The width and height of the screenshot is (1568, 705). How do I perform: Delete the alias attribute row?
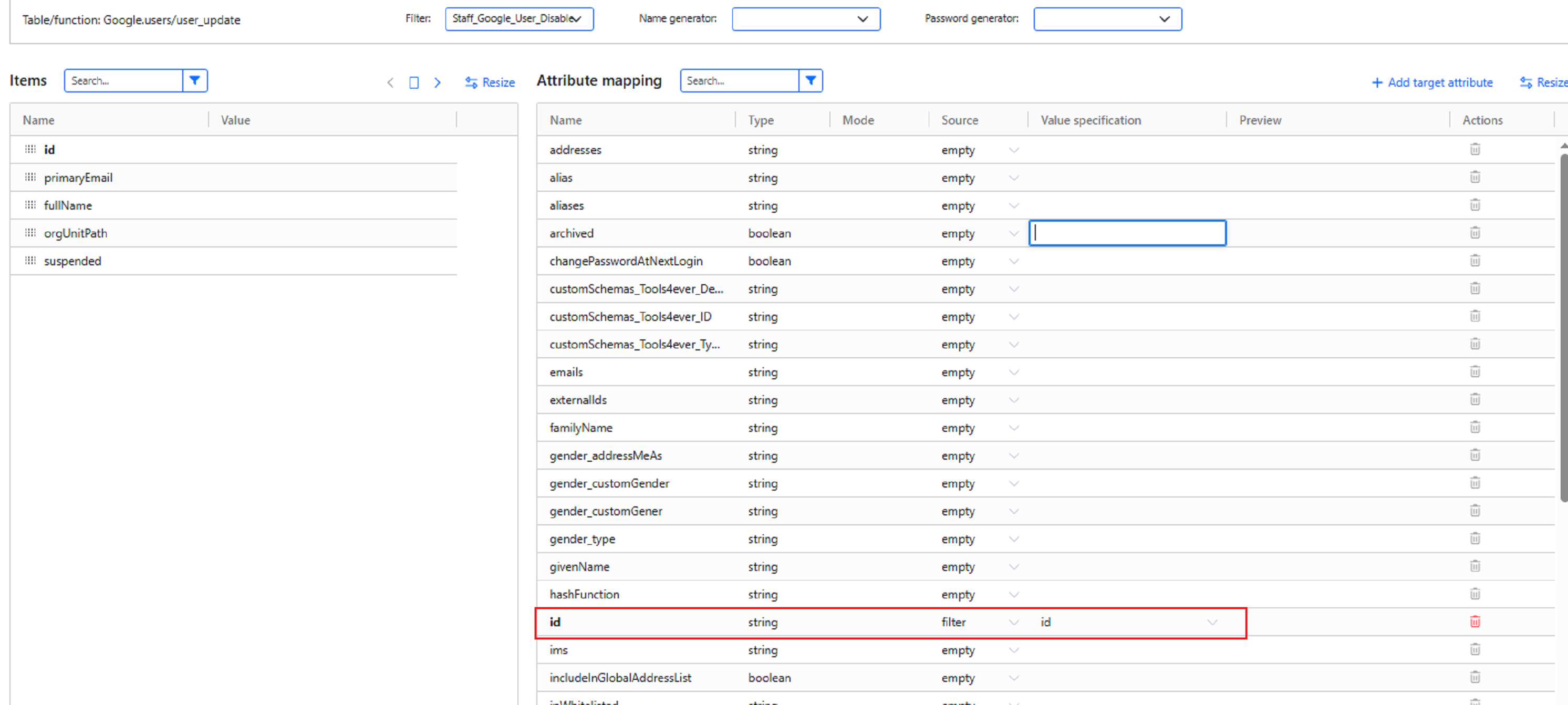coord(1475,177)
